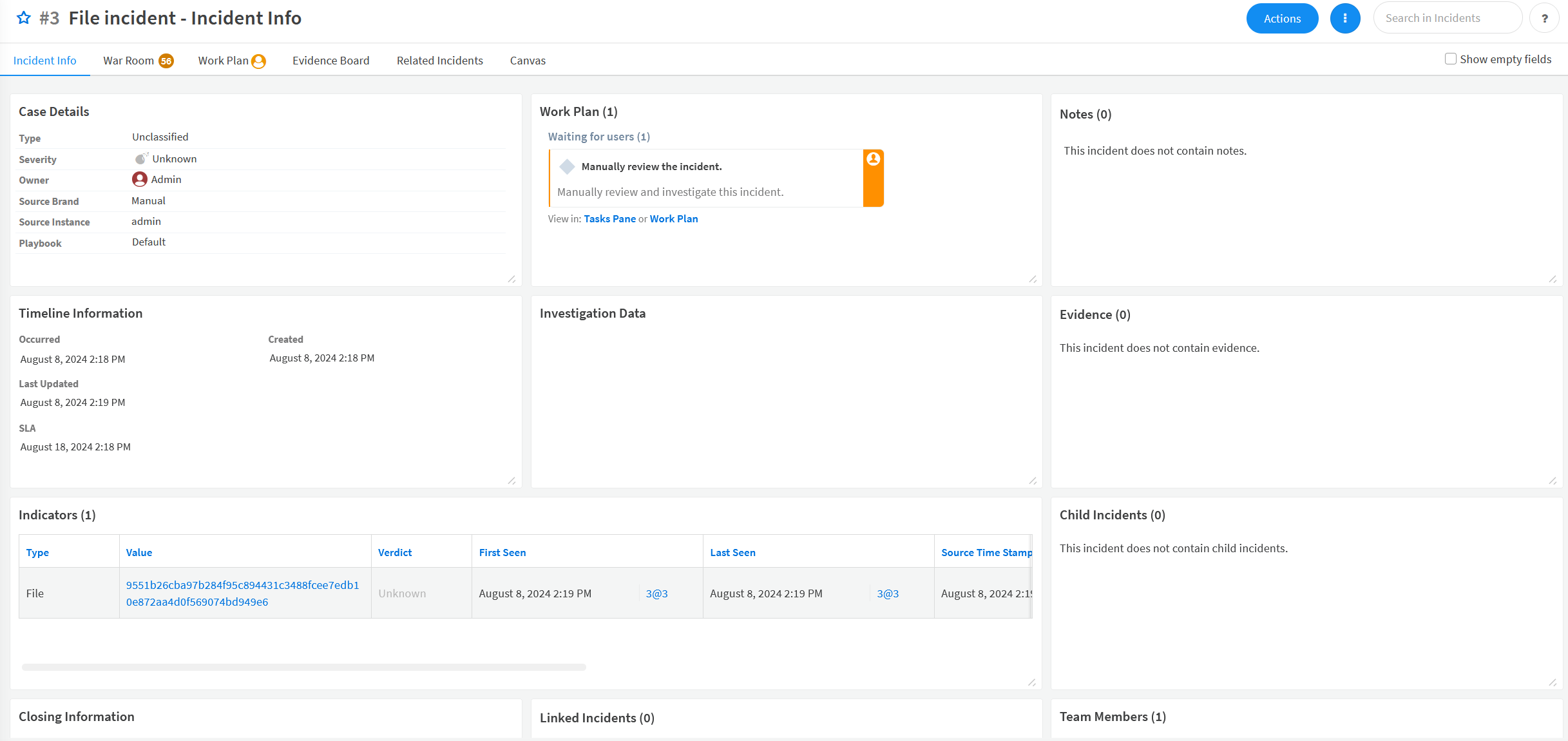
Task: Click the 3@3 link in Last Seen
Action: 888,593
